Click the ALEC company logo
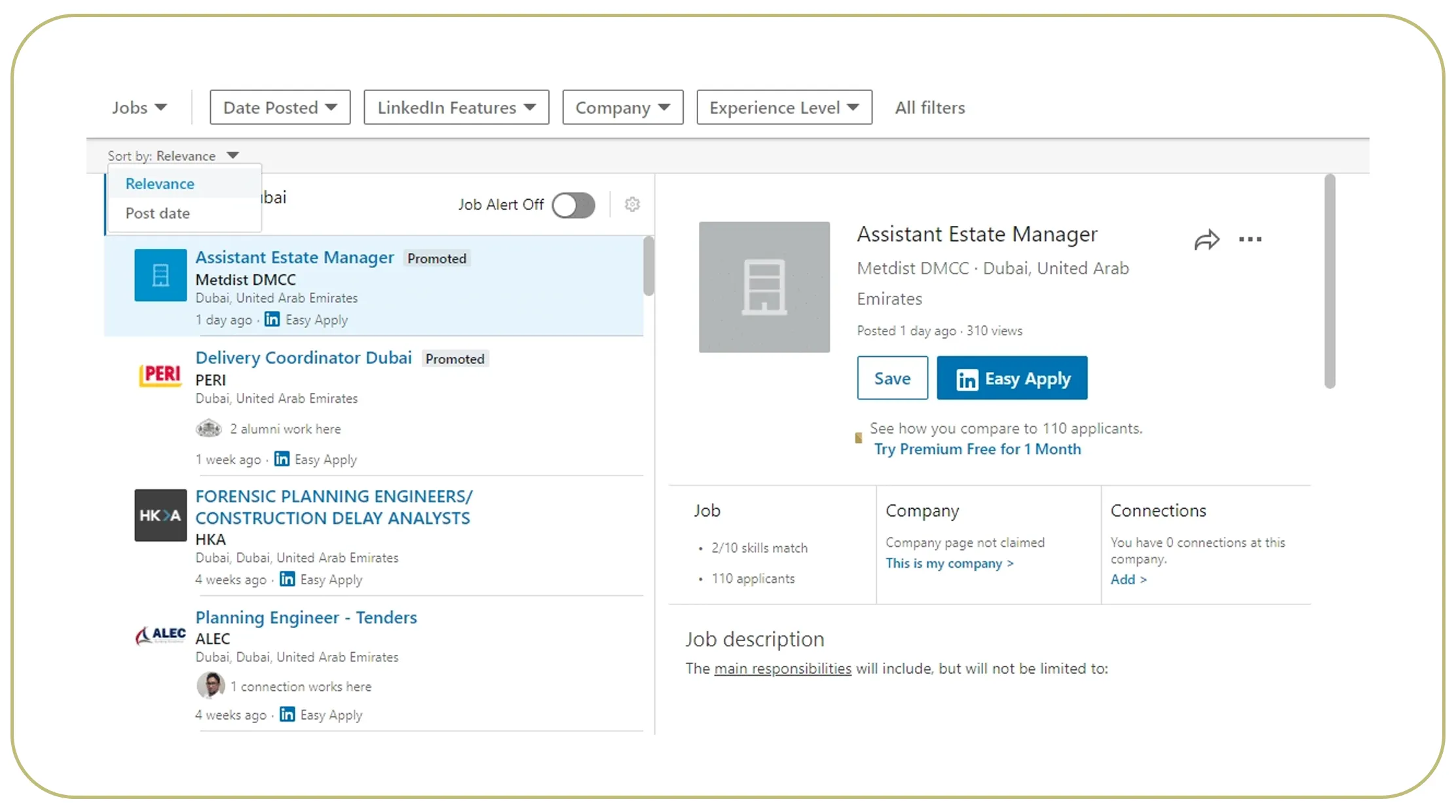This screenshot has width=1456, height=812. click(x=159, y=634)
